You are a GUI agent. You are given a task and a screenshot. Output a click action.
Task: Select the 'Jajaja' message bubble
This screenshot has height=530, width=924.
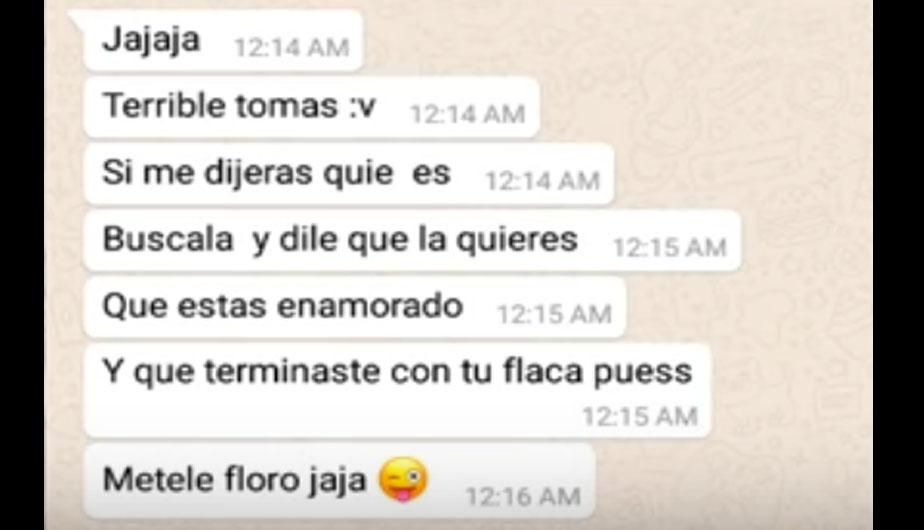222,41
